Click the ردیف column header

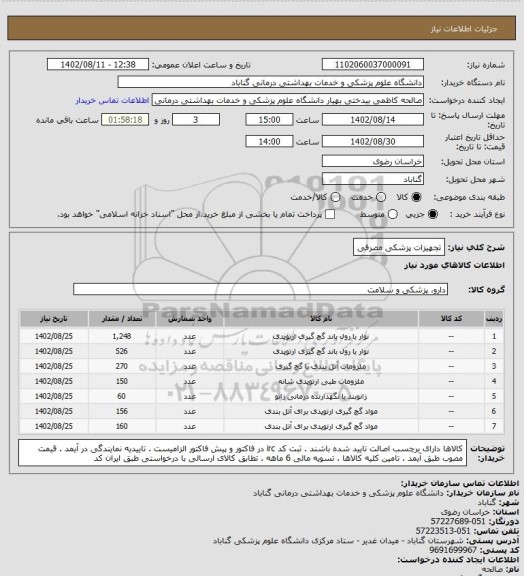pyautogui.click(x=494, y=319)
